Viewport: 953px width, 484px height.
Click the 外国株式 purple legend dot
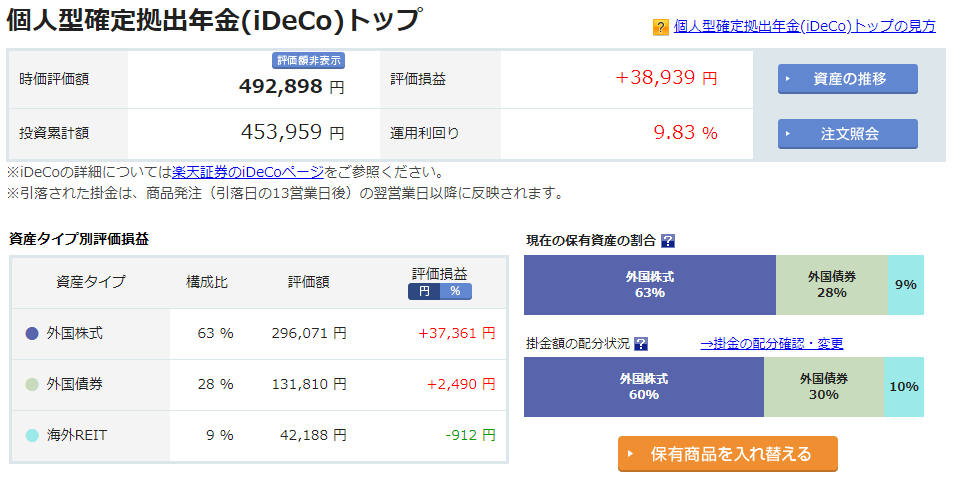click(x=32, y=334)
